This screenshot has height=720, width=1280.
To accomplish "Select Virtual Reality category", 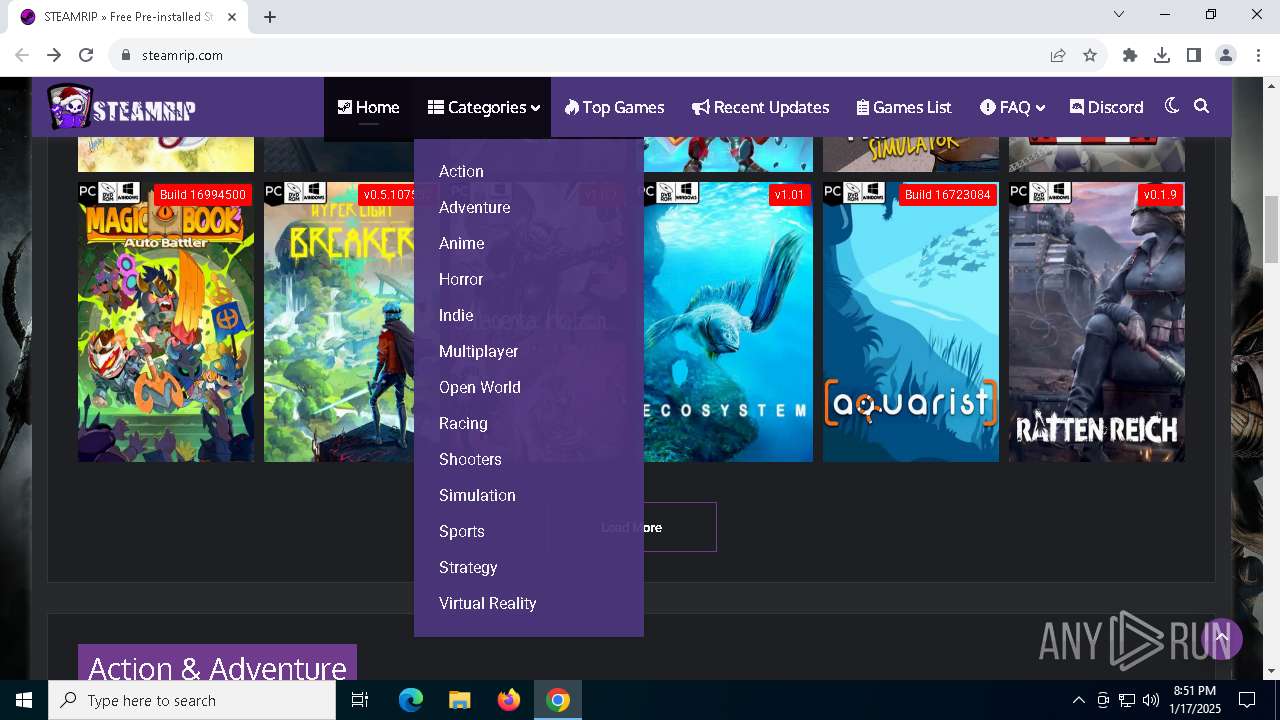I will [487, 603].
